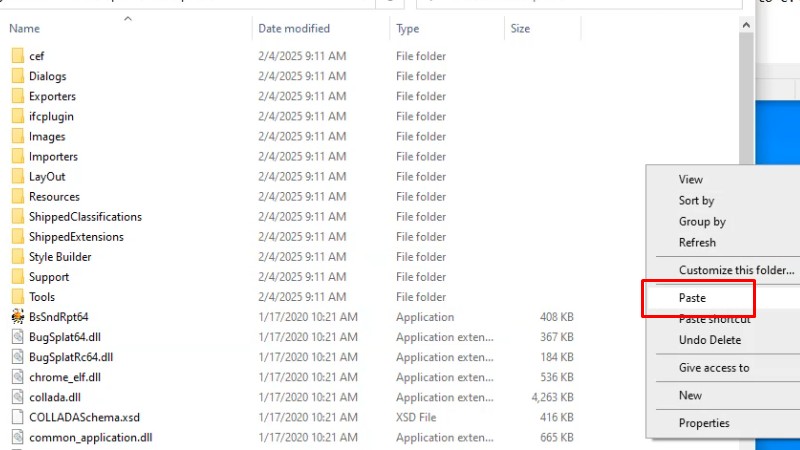Image resolution: width=800 pixels, height=450 pixels.
Task: Click the Style Builder folder icon
Action: tap(17, 257)
